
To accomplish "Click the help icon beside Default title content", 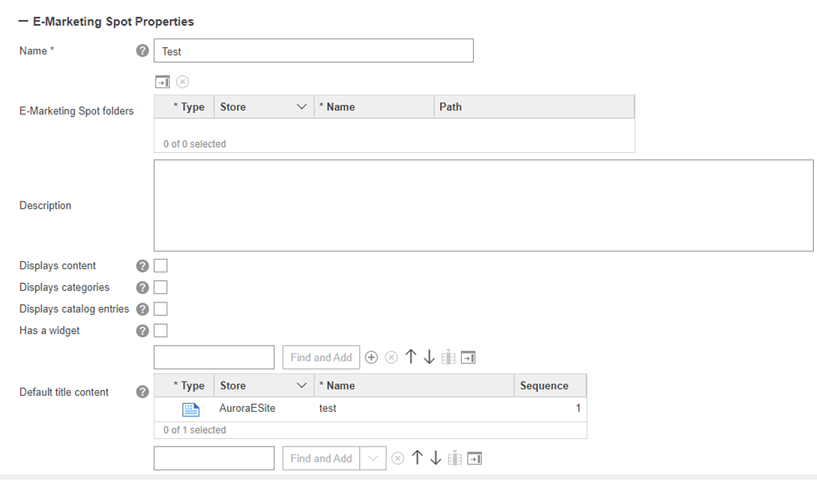I will [142, 392].
